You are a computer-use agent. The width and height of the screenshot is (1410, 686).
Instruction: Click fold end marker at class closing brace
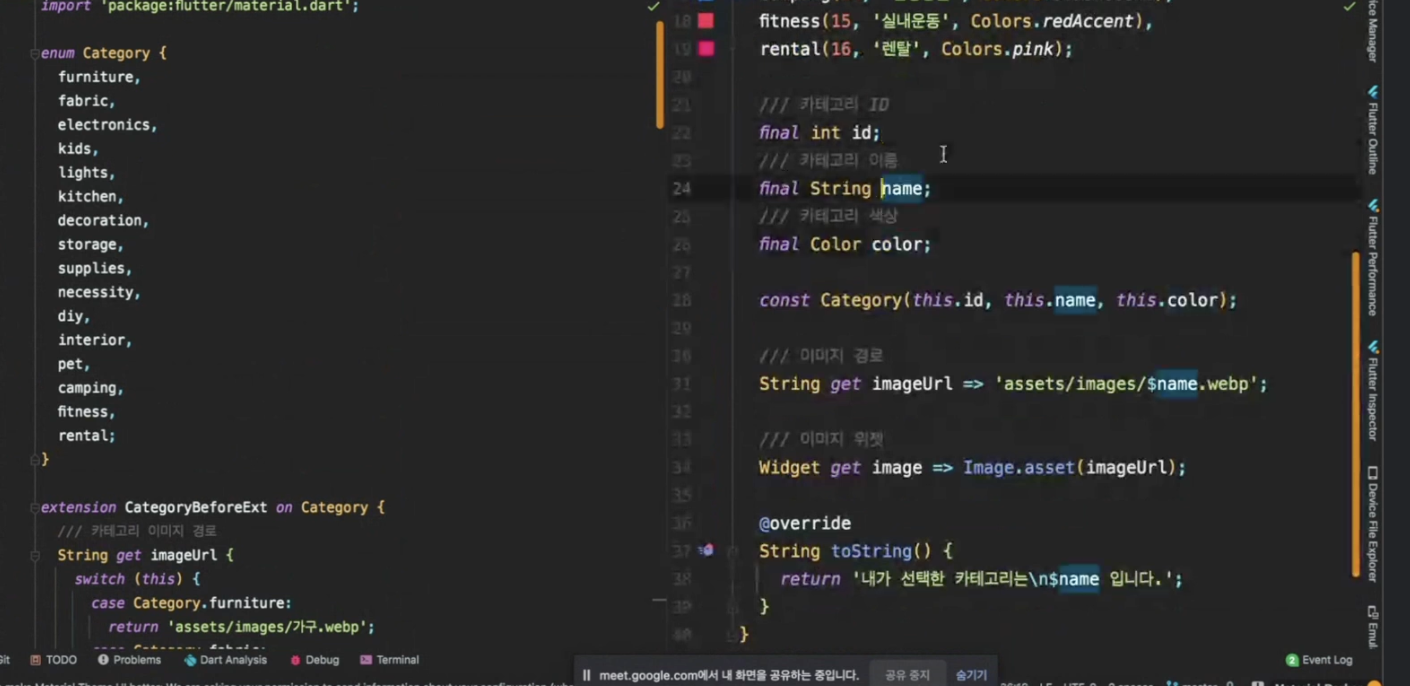coord(732,634)
